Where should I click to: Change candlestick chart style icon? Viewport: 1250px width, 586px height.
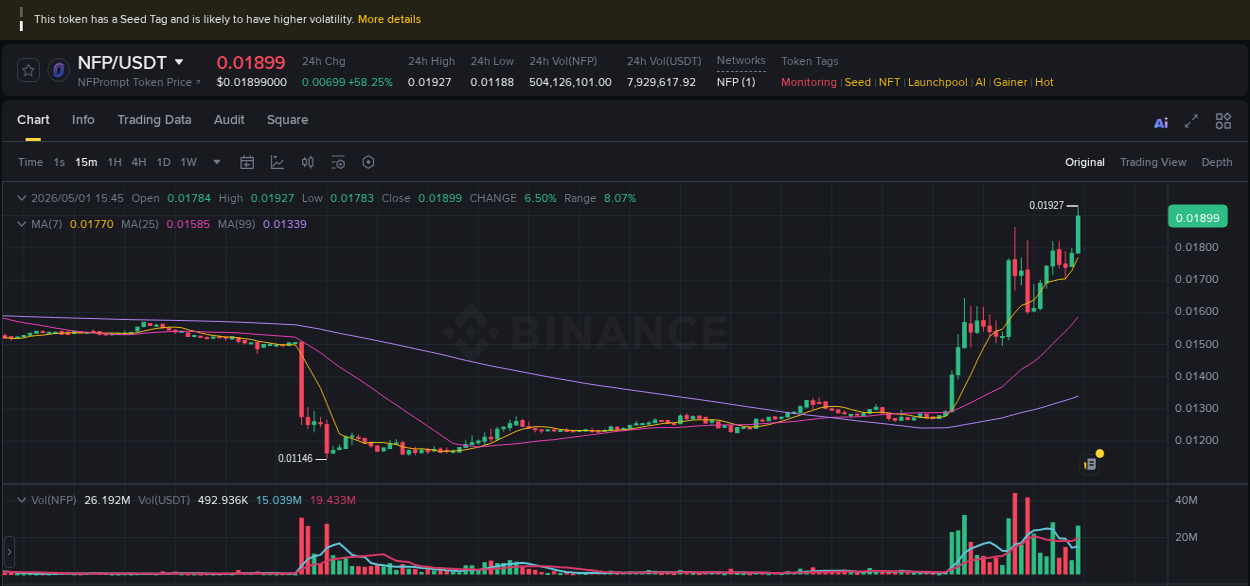308,162
